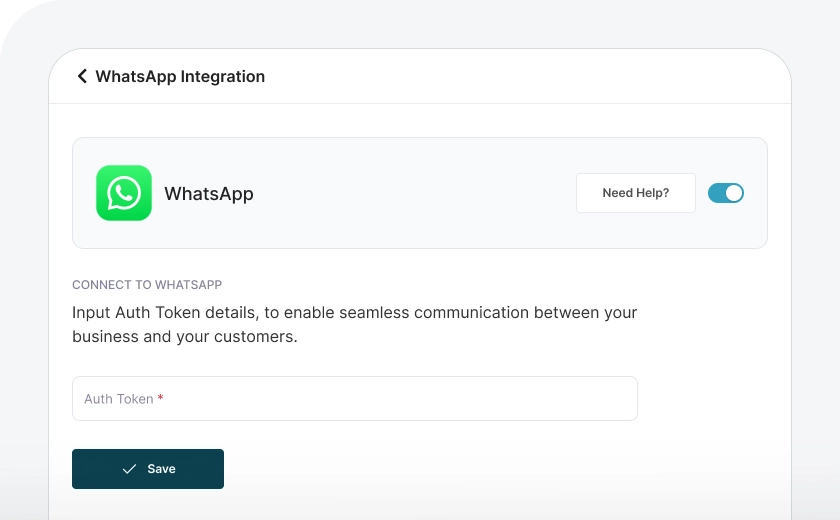
Task: Click the red required asterisk
Action: [160, 398]
